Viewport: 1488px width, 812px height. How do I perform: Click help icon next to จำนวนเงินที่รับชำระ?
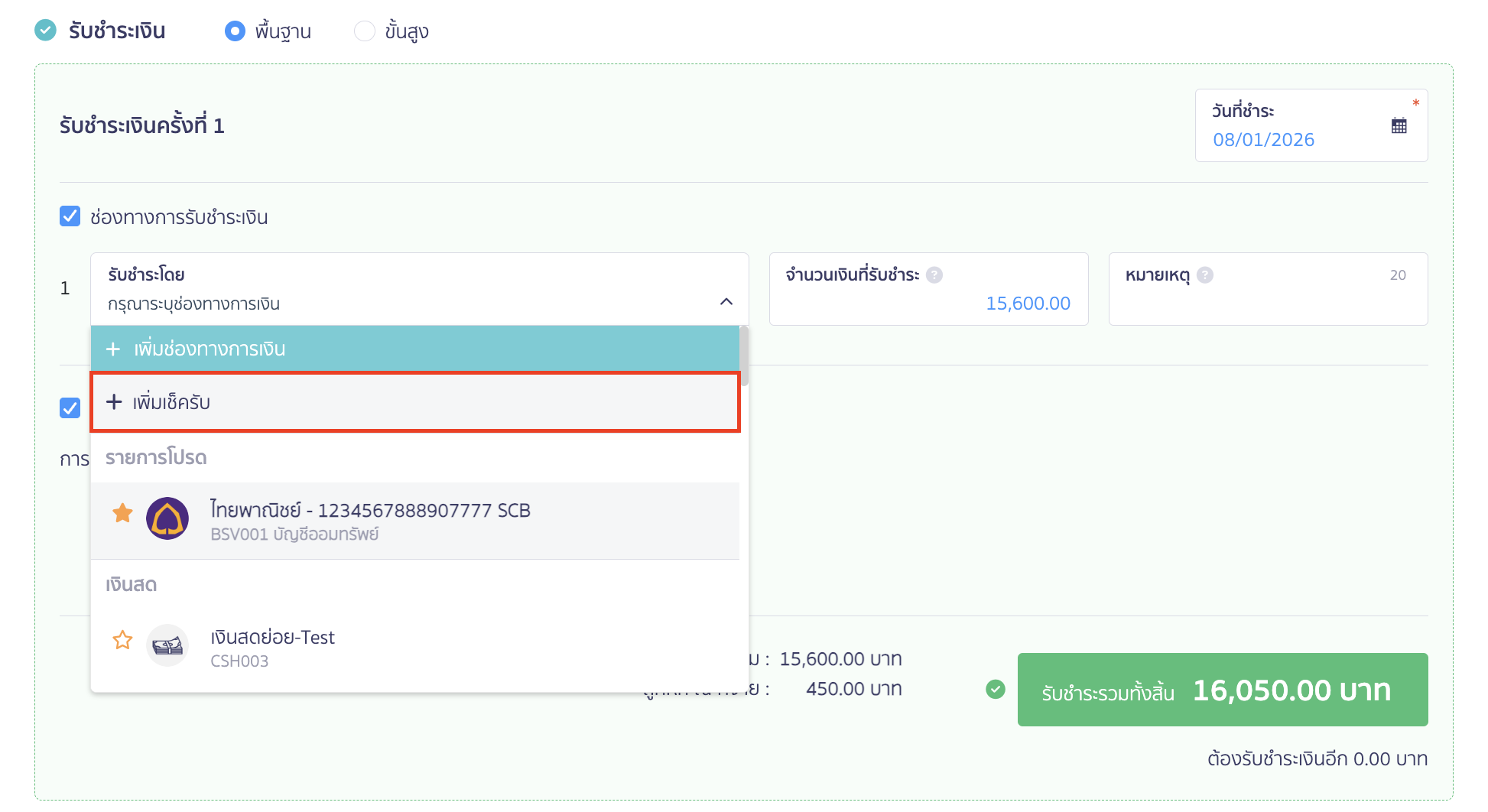pos(934,275)
